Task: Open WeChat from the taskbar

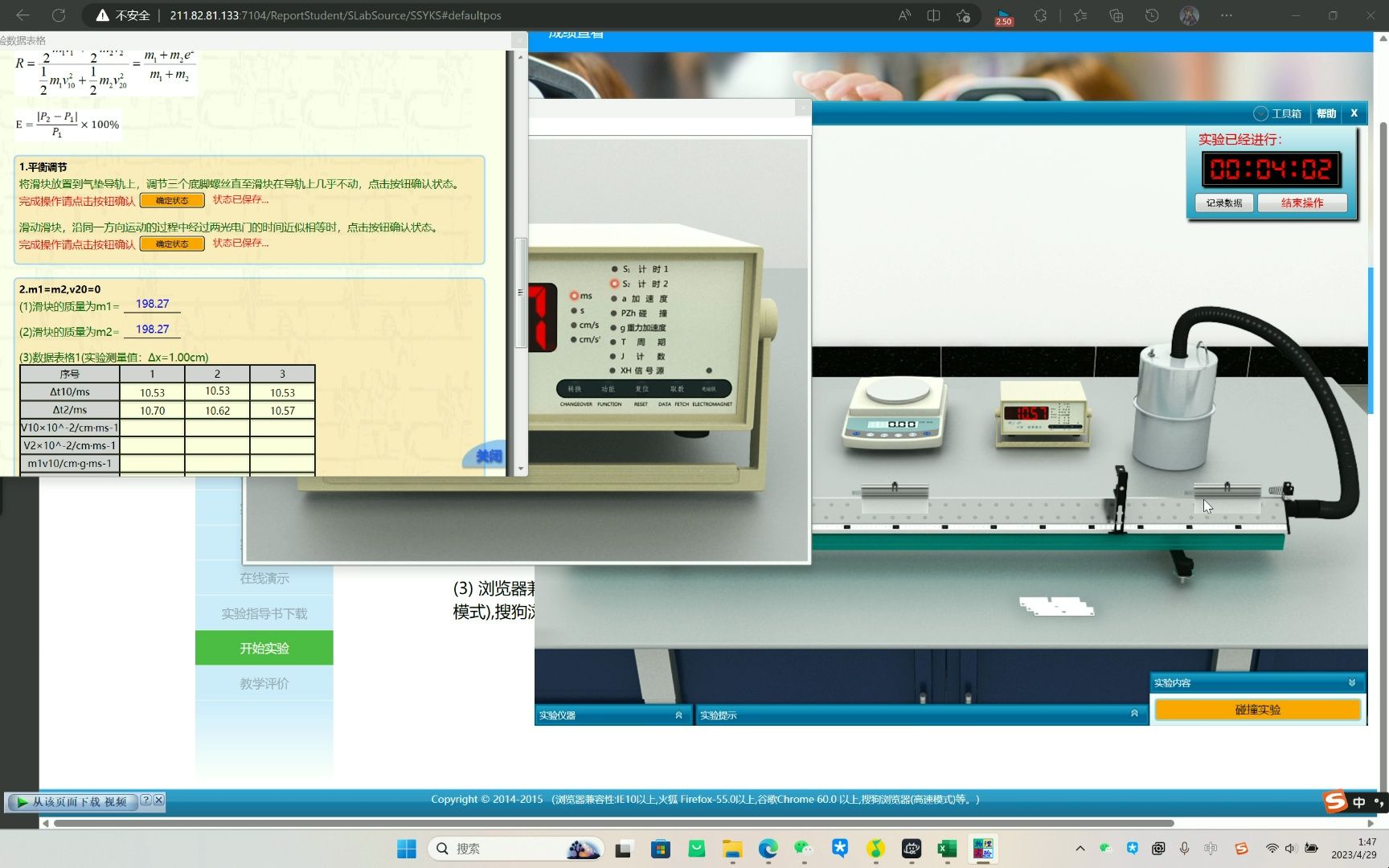Action: click(x=803, y=849)
